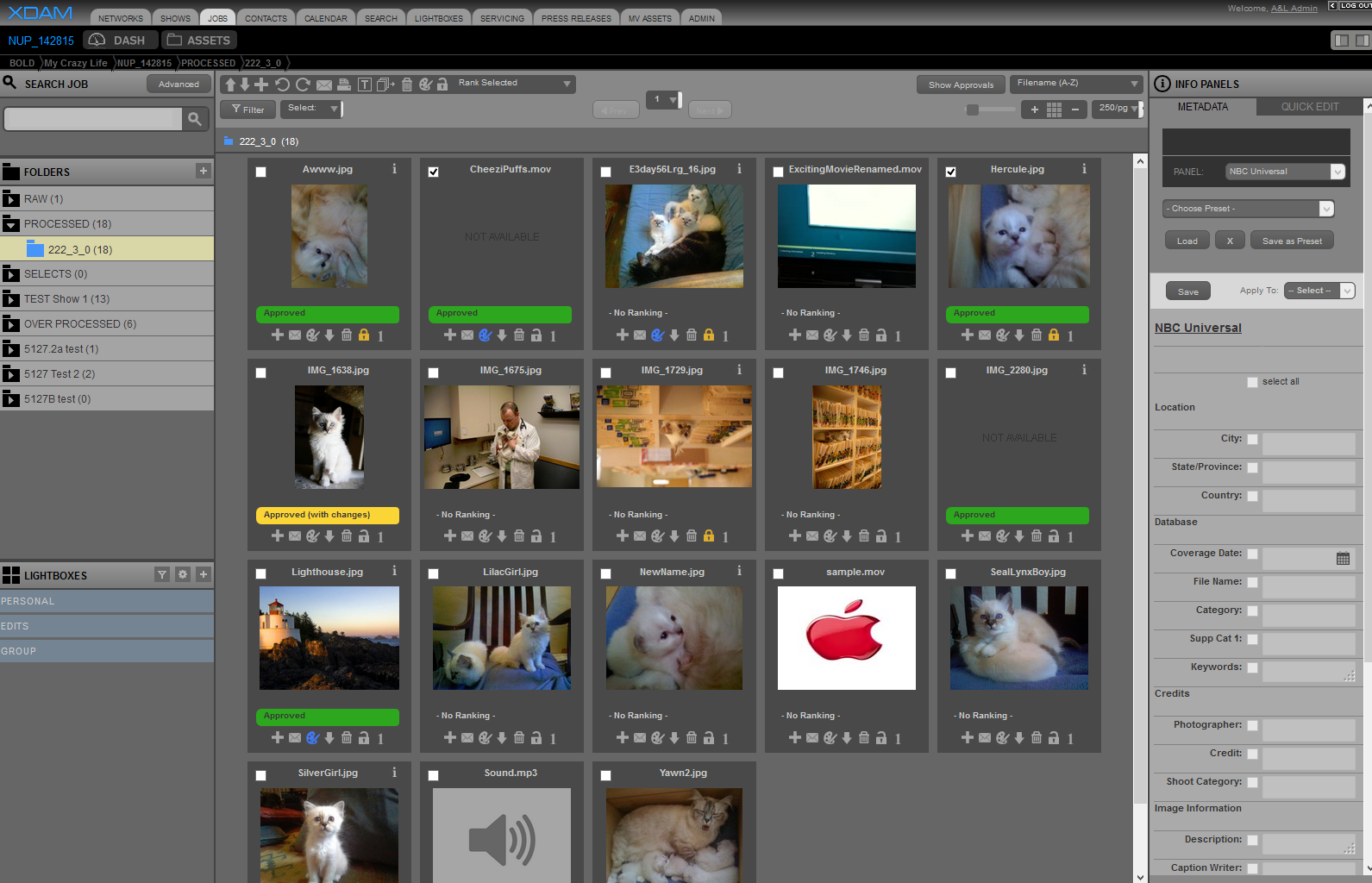The width and height of the screenshot is (1372, 883).
Task: Click the print icon in top toolbar
Action: (344, 85)
